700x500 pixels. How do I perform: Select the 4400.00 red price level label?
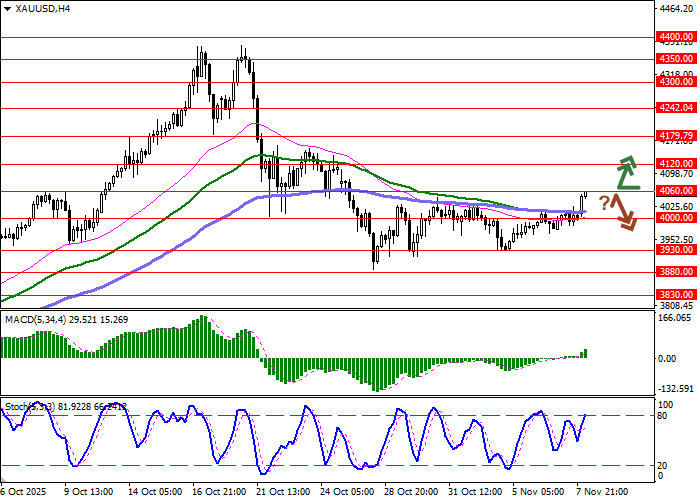(677, 36)
